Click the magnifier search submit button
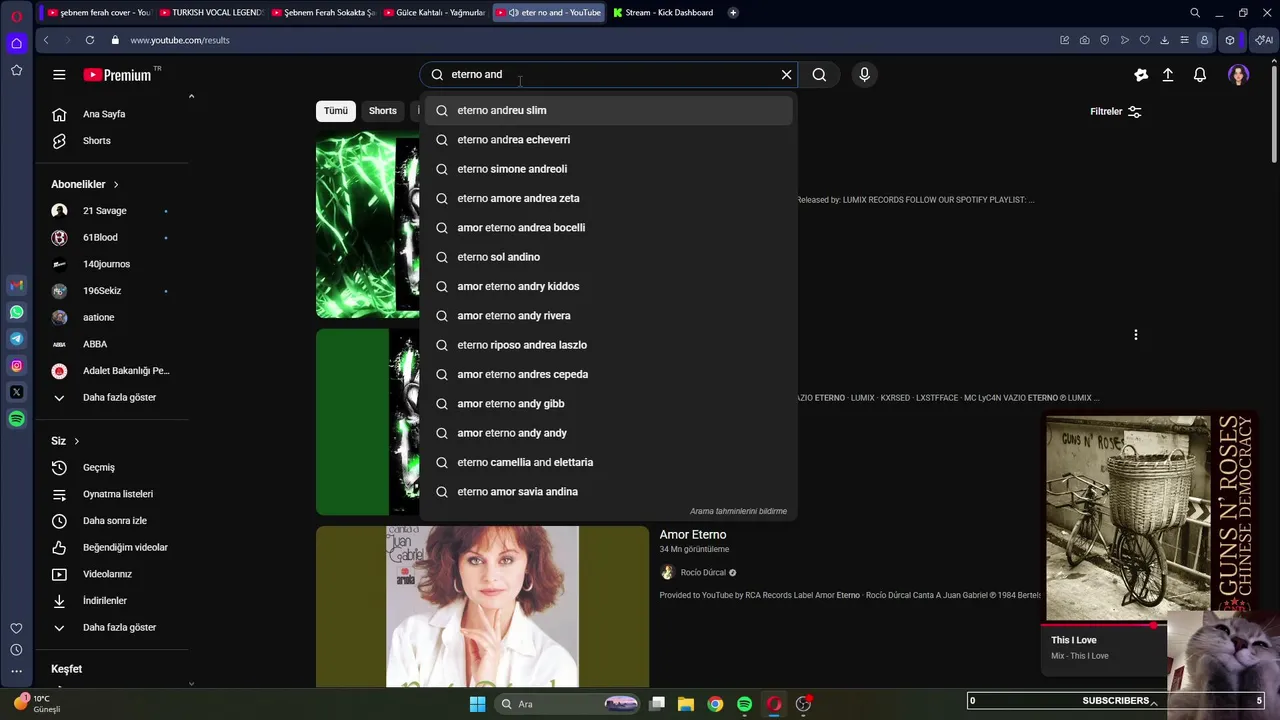 (819, 74)
